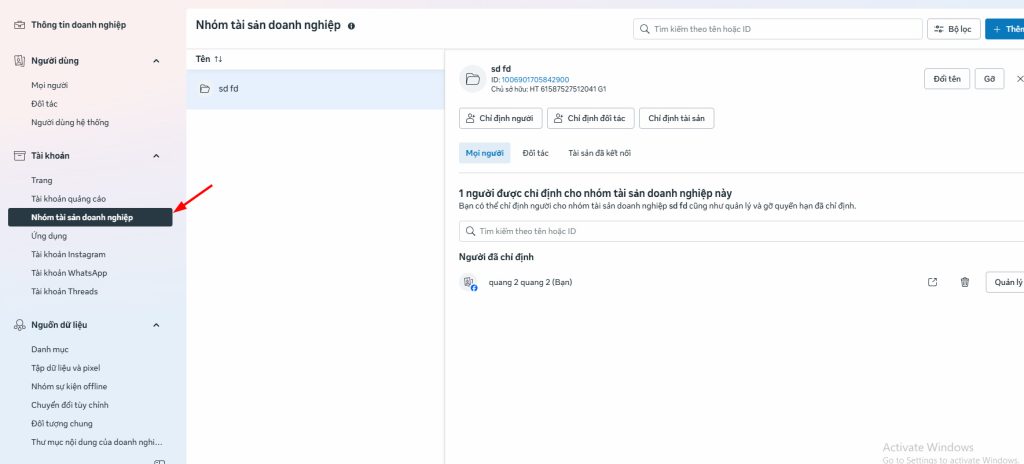Click the sd fd folder icon in list

pyautogui.click(x=204, y=89)
